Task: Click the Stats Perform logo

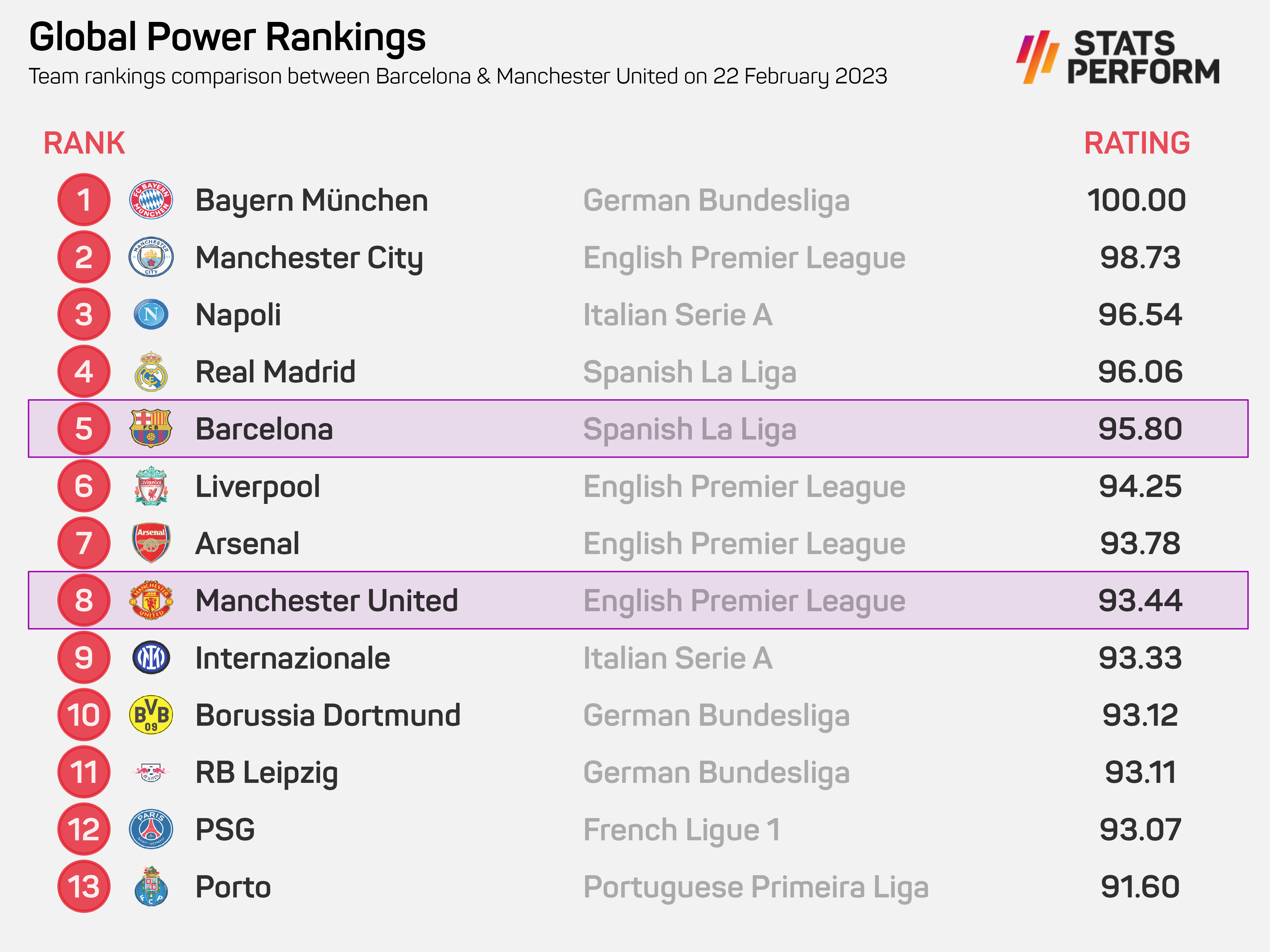Action: point(1117,57)
